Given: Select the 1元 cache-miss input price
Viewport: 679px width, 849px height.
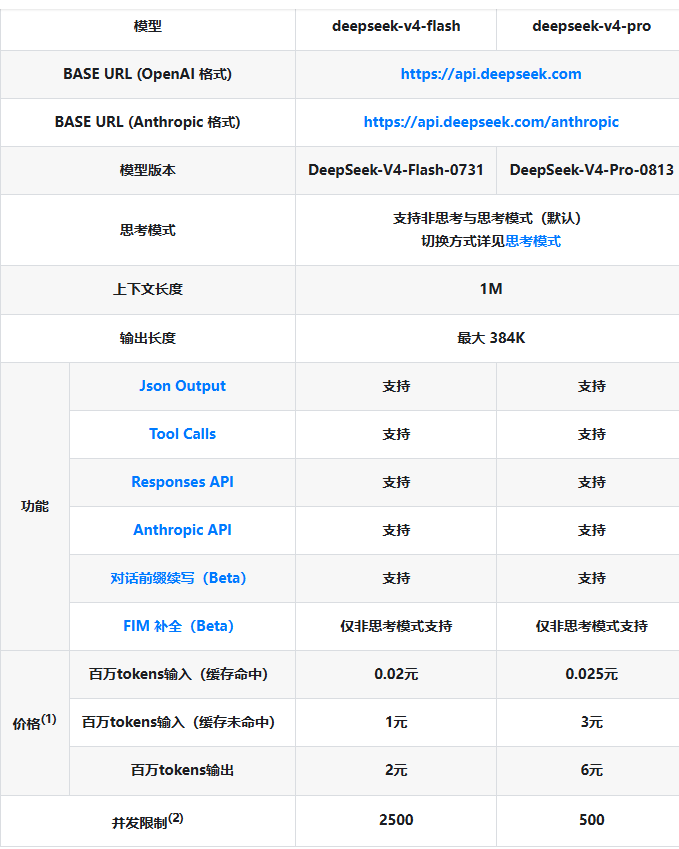Looking at the screenshot, I should (x=396, y=722).
